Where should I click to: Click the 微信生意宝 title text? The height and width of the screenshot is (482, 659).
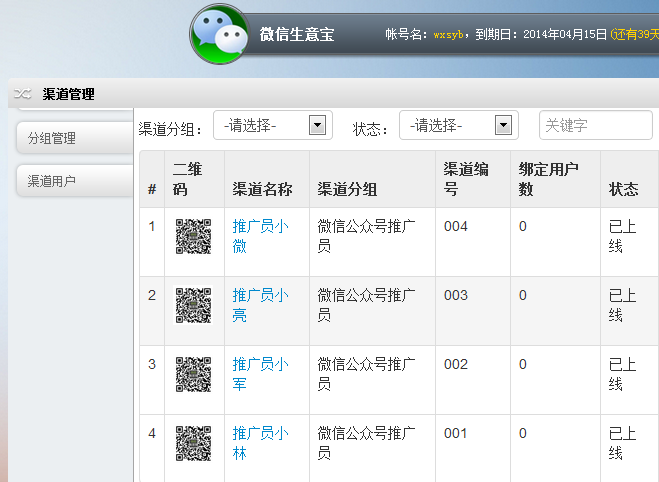(297, 35)
